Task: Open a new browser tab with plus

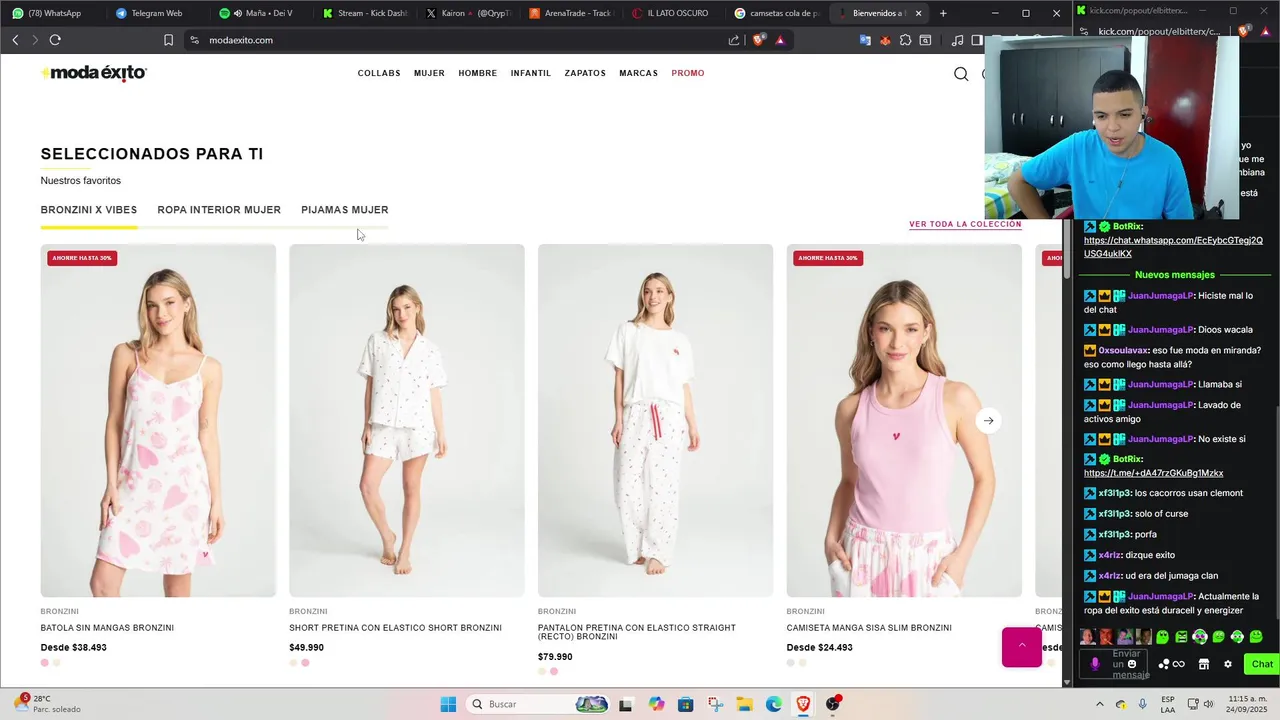Action: coord(943,13)
